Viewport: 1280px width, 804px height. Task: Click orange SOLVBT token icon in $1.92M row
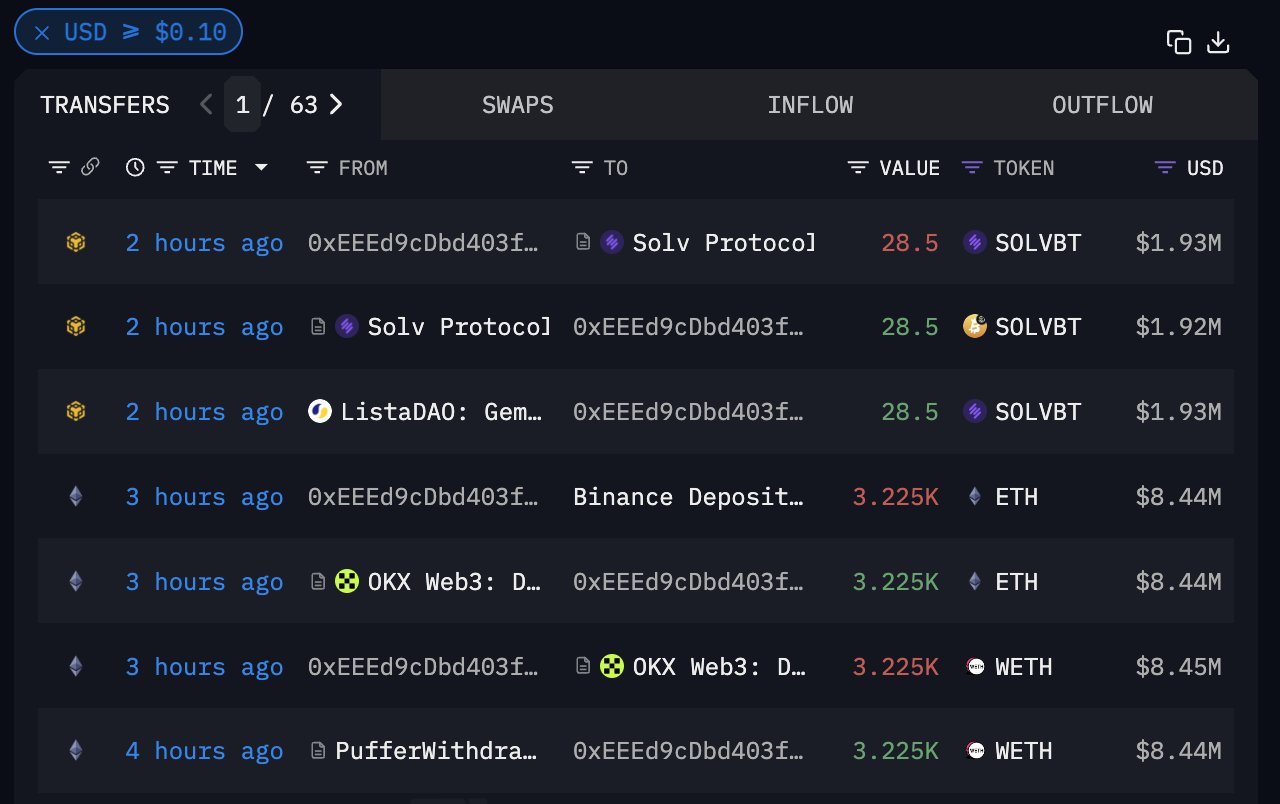975,326
